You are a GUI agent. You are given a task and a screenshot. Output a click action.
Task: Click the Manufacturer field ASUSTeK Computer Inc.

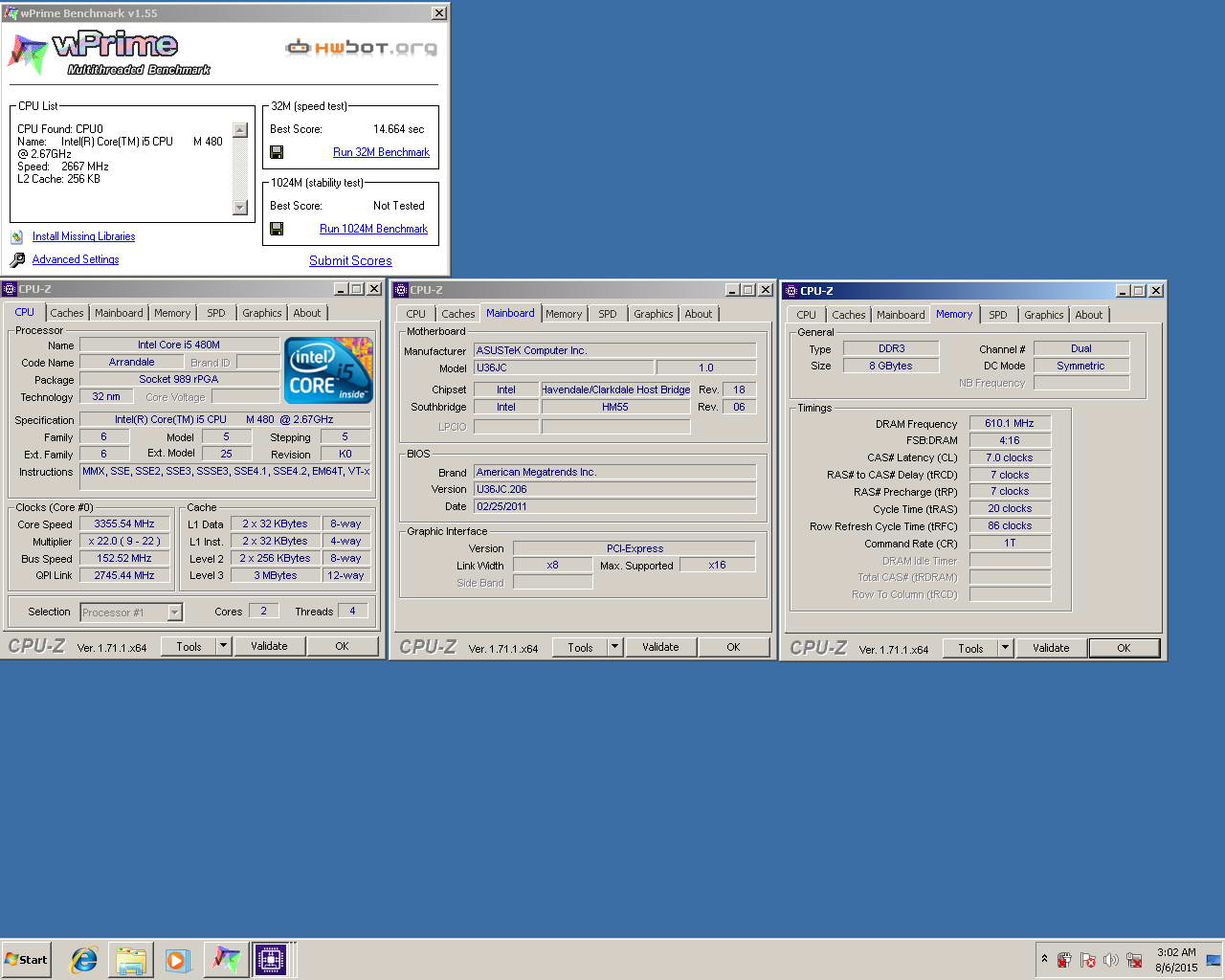point(614,350)
